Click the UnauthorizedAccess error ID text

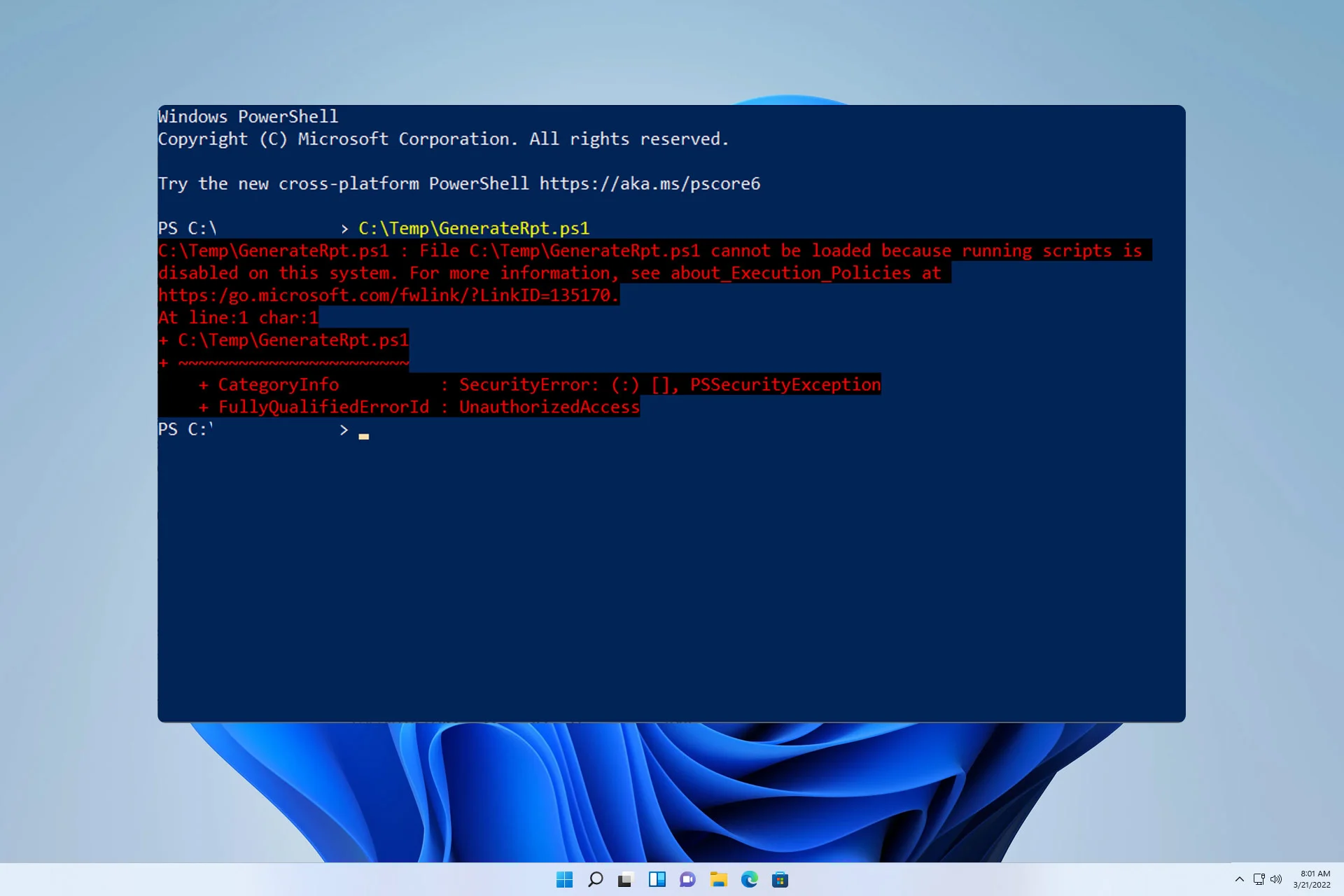click(548, 407)
